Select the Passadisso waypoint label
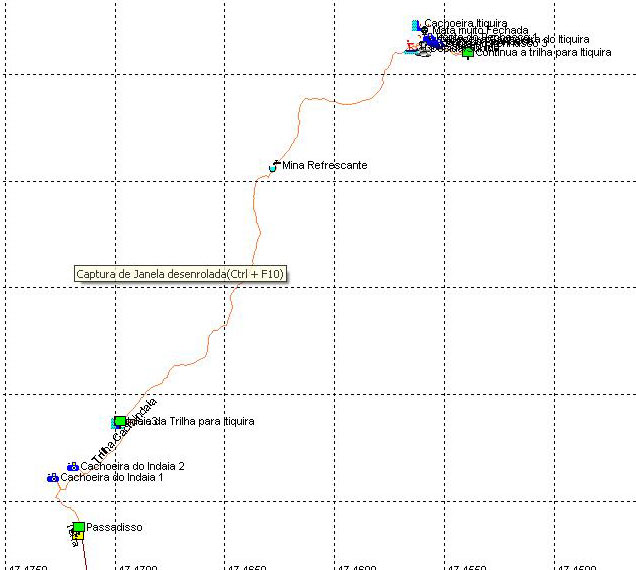Screen dimensions: 636x570 point(115,527)
